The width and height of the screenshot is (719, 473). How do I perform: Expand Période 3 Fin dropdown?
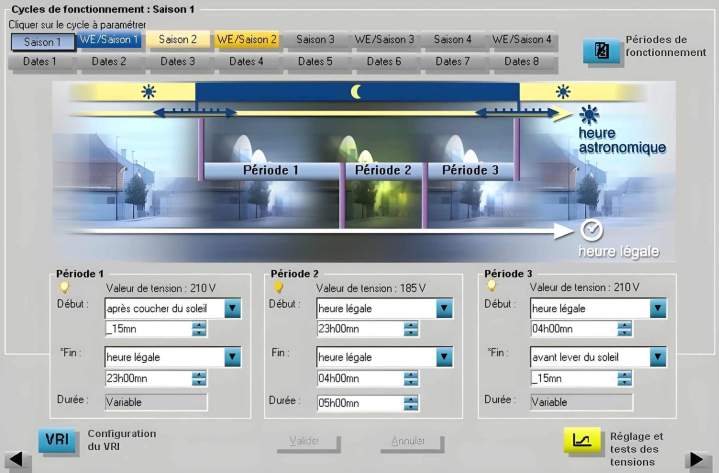(658, 357)
